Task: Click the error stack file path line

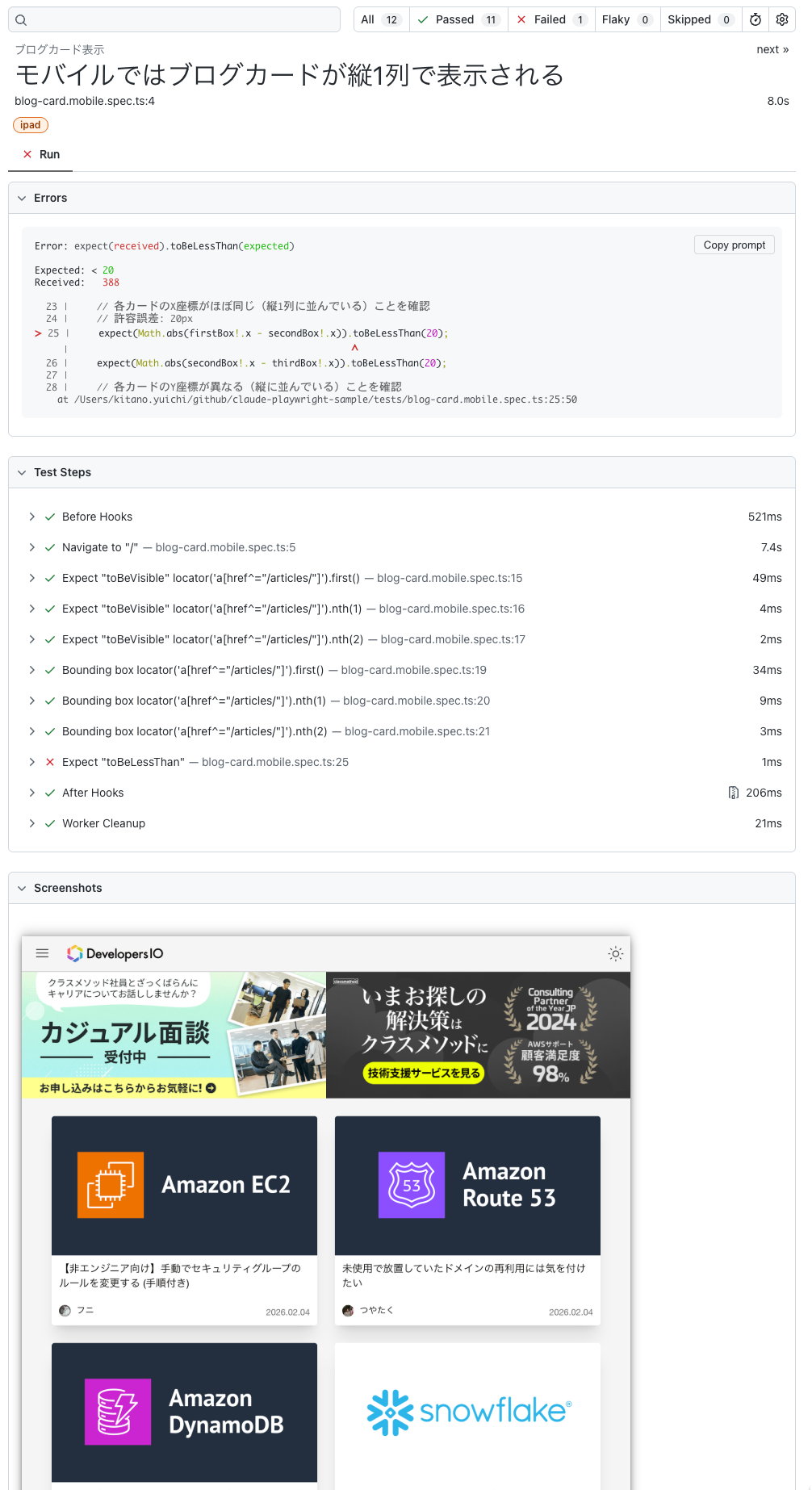Action: coord(317,400)
